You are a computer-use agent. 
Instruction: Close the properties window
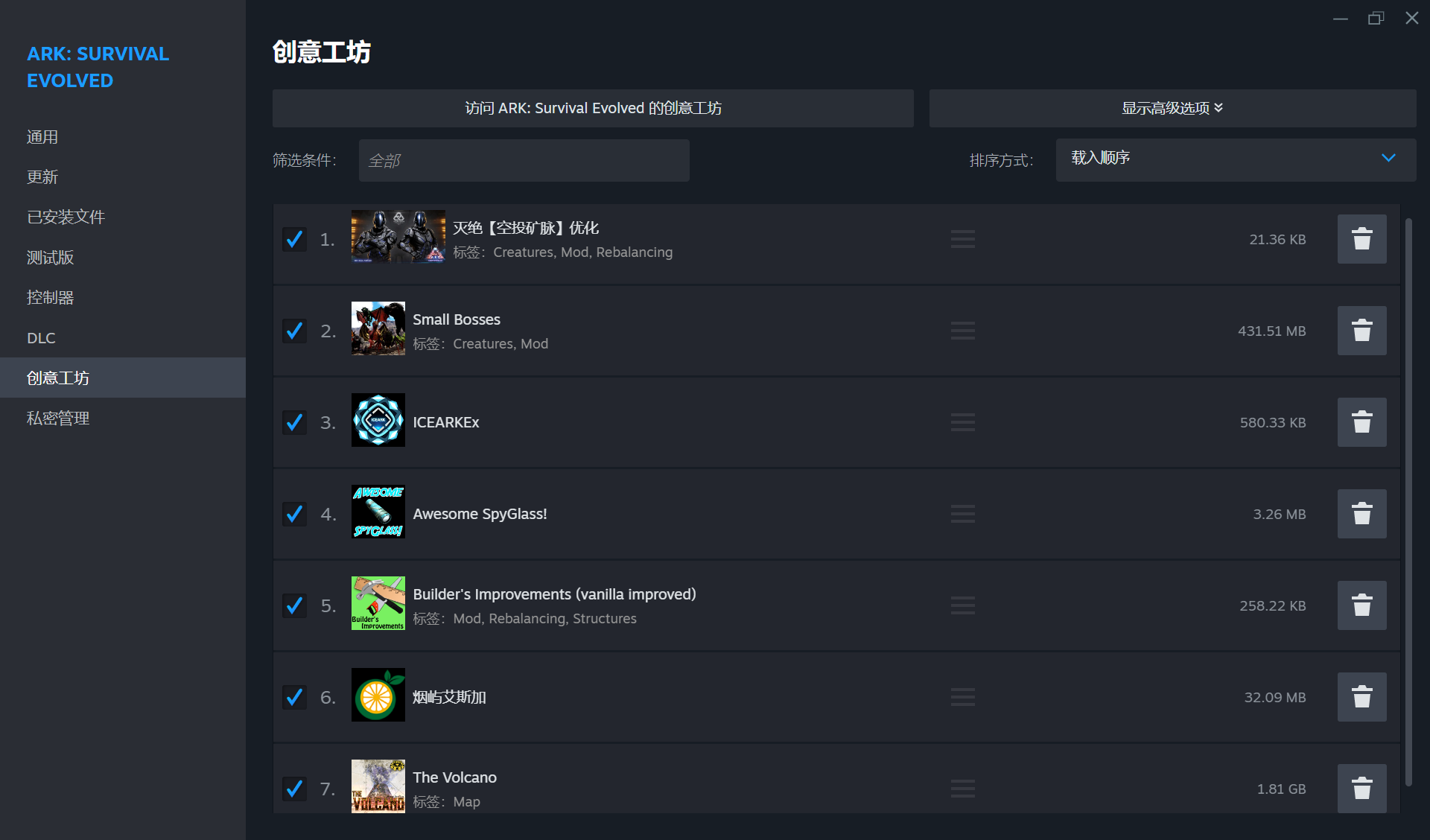click(1411, 18)
